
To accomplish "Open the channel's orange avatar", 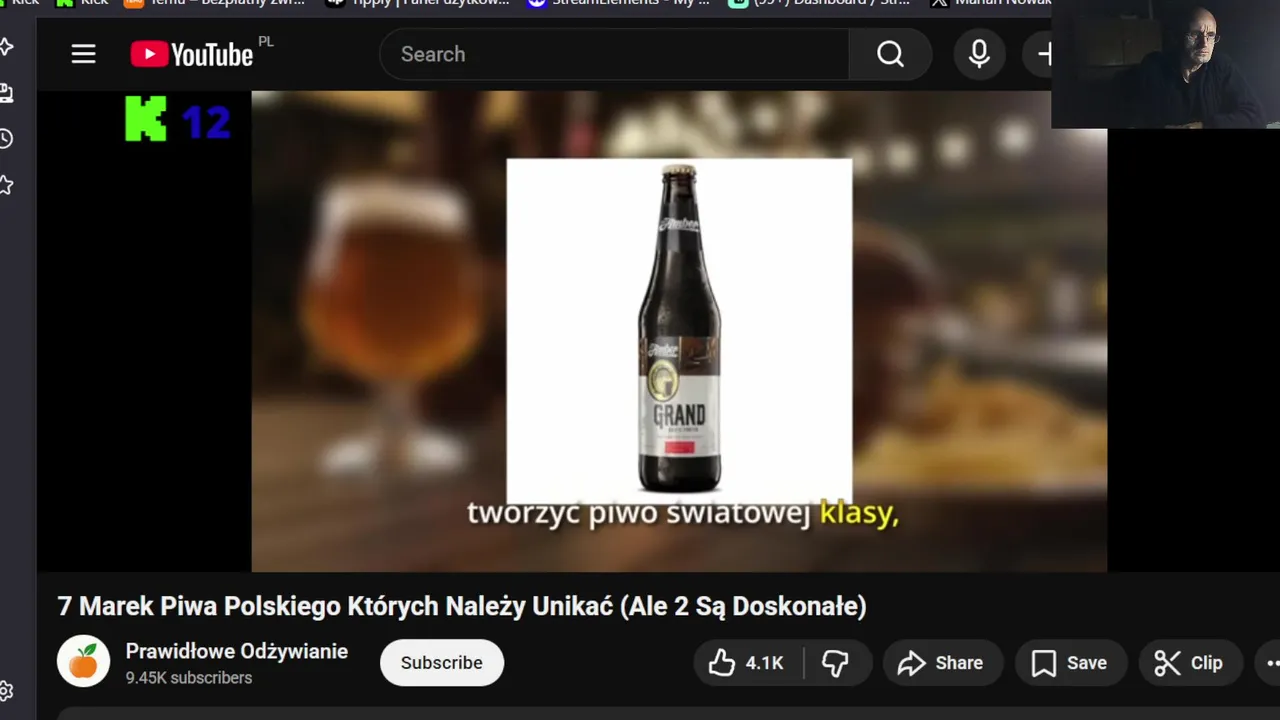I will pyautogui.click(x=83, y=661).
